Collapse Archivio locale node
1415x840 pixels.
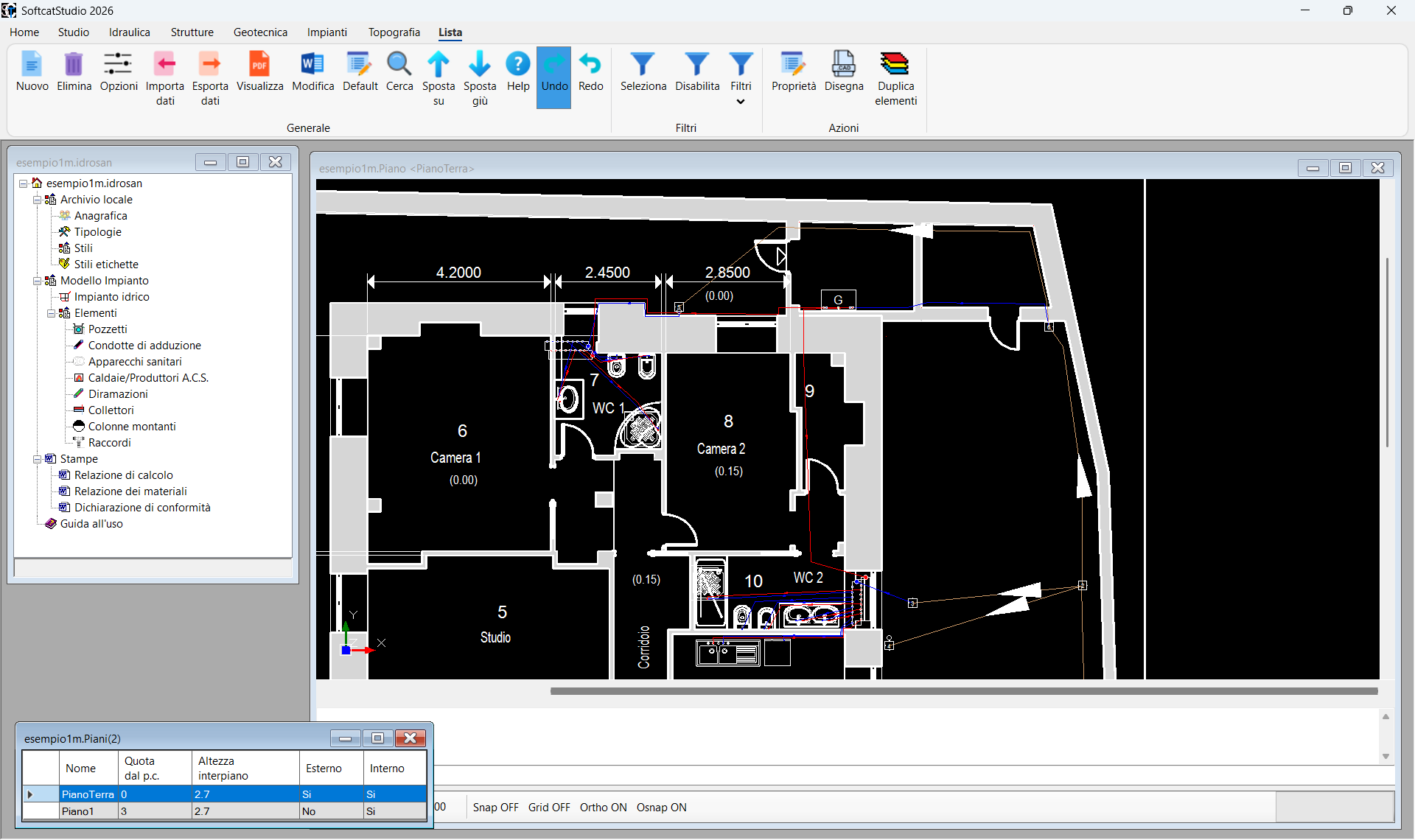coord(37,200)
